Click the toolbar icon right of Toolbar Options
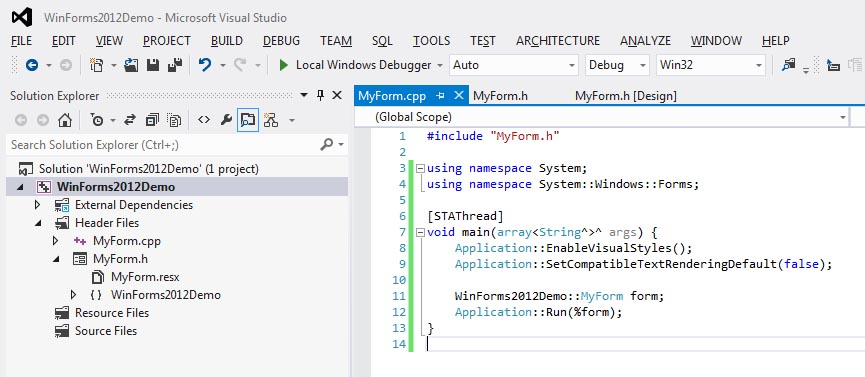The width and height of the screenshot is (865, 377). point(833,65)
